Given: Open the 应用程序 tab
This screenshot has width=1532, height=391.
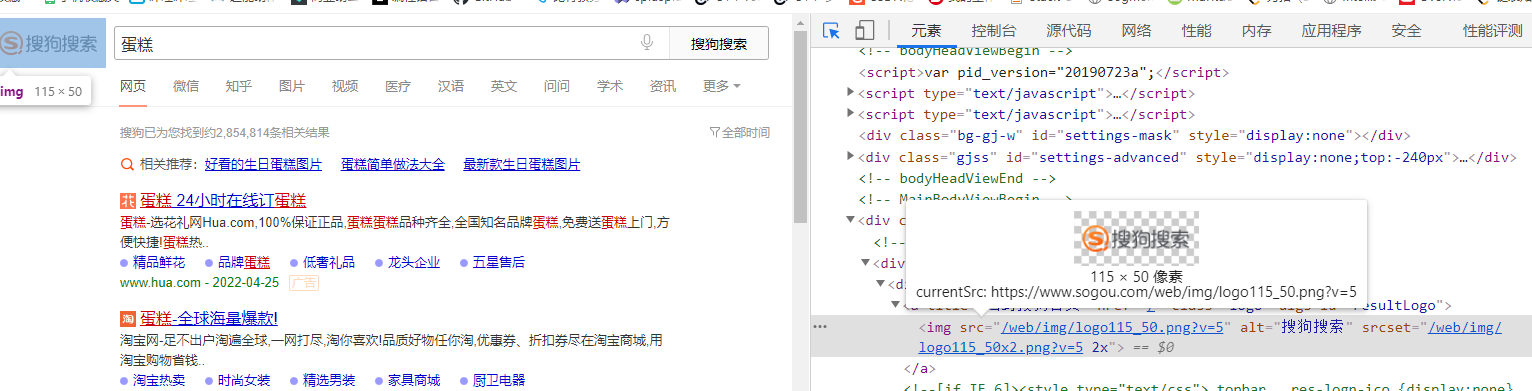Looking at the screenshot, I should (1331, 31).
